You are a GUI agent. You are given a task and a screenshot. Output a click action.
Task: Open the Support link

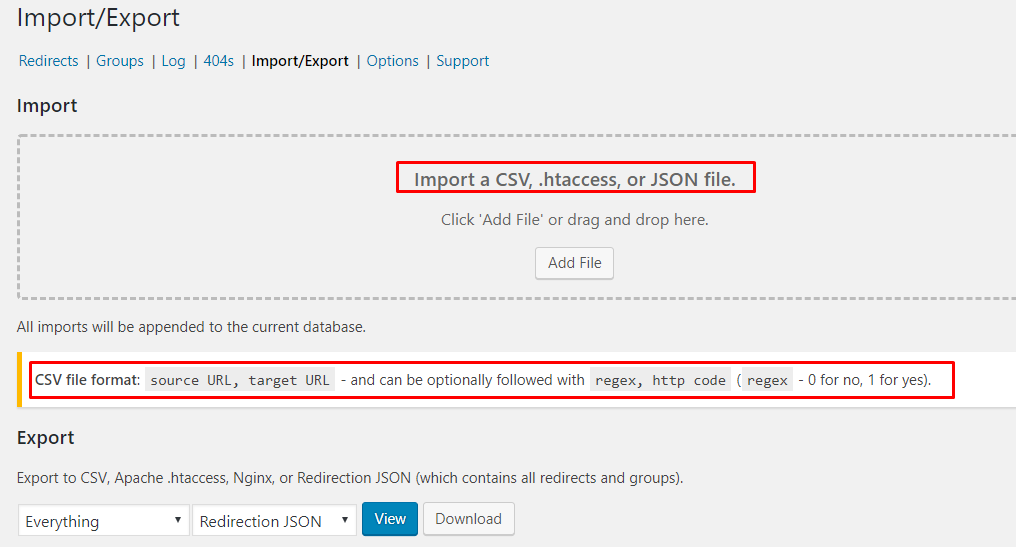[x=463, y=61]
